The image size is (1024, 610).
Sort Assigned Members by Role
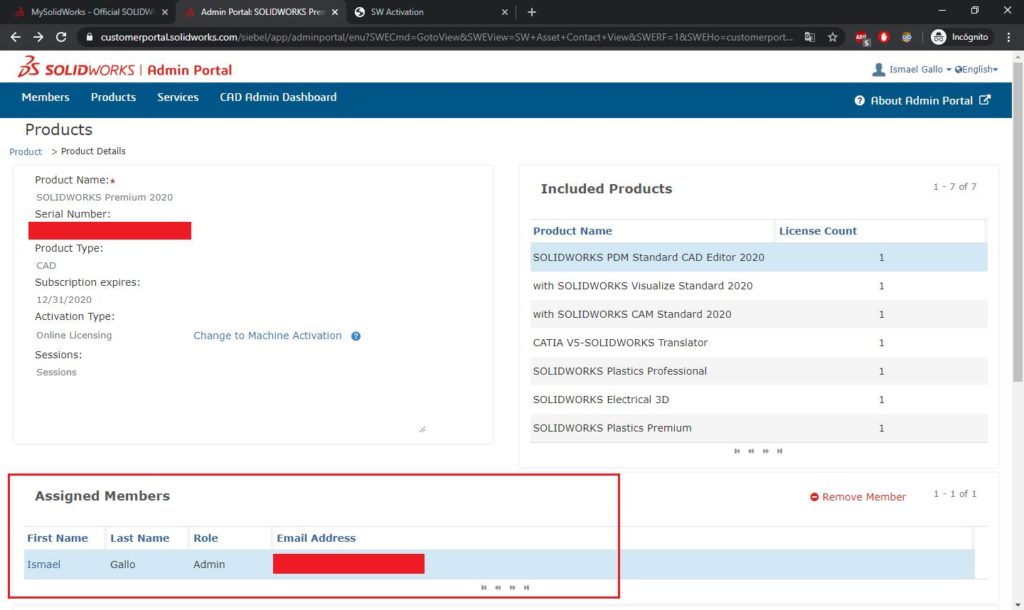point(206,538)
